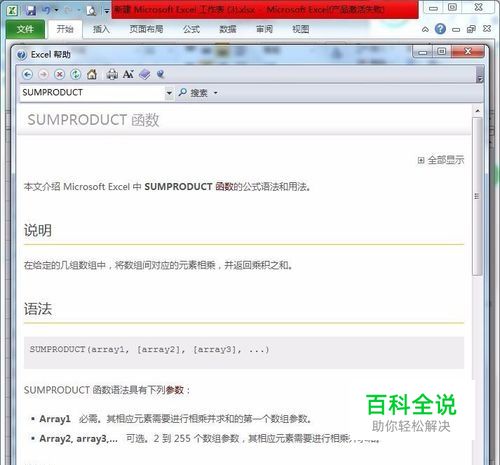The height and width of the screenshot is (465, 500).
Task: Maximize the Excel 帮助 window
Action: (442, 51)
